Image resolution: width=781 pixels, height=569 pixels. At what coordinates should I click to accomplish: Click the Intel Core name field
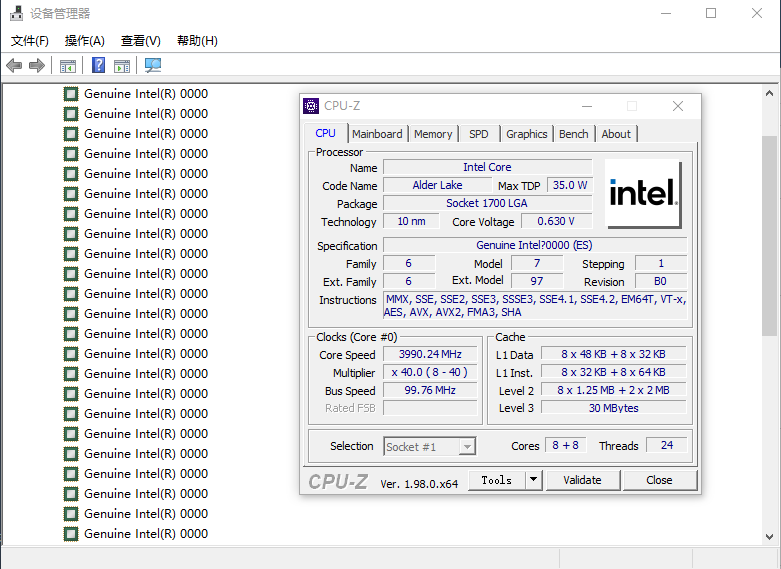point(488,167)
